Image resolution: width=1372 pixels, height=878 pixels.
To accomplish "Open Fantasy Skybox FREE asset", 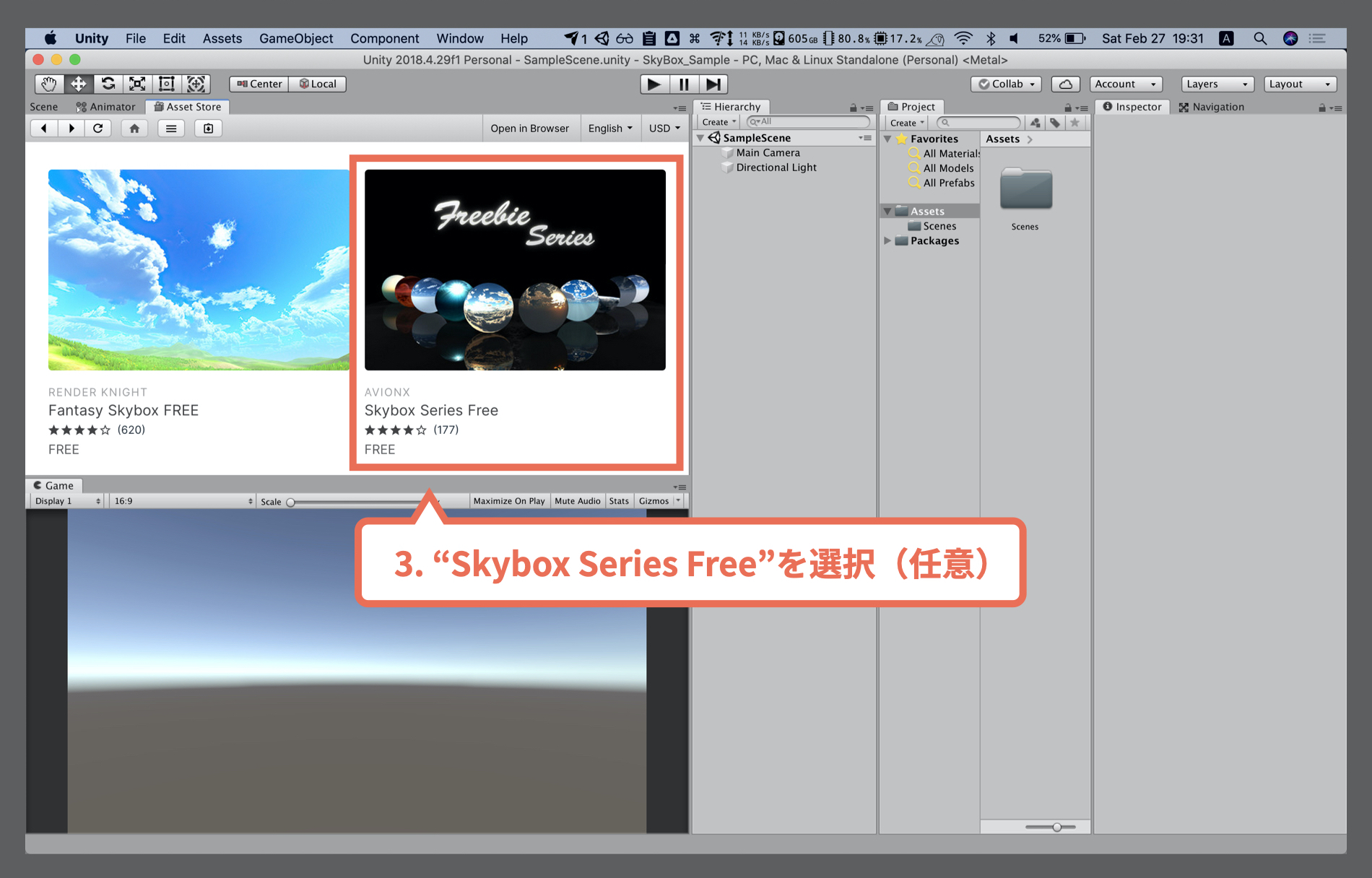I will (x=199, y=313).
